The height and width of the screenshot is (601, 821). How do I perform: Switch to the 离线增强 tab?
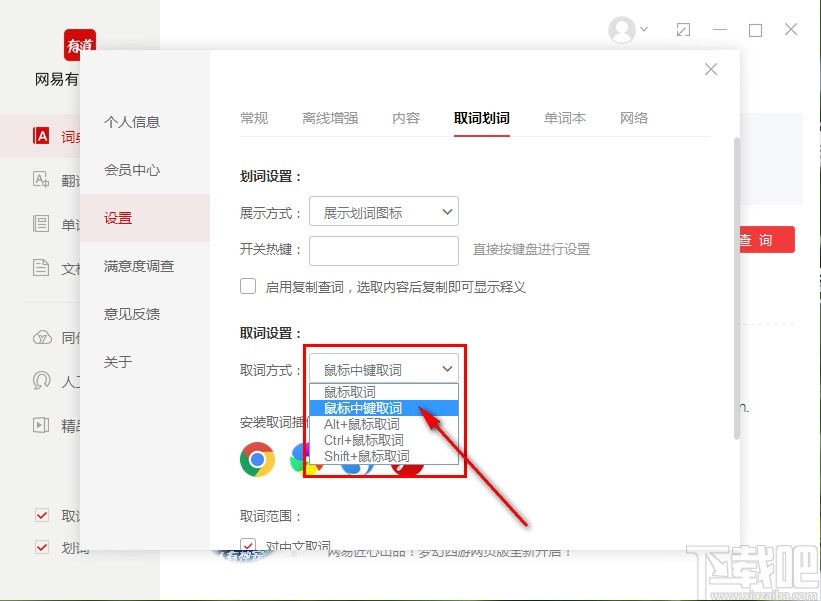330,118
